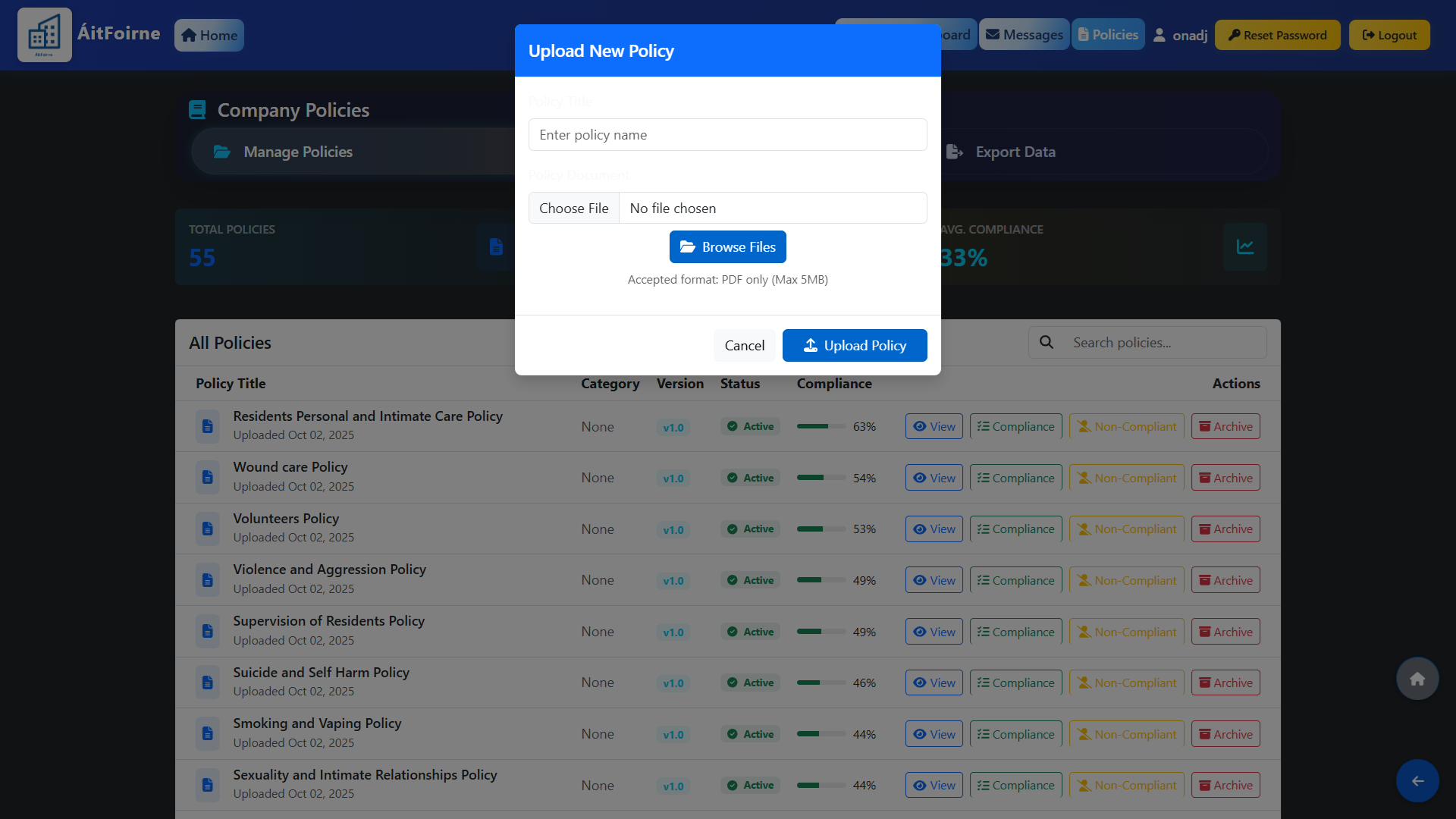Click the average compliance chart icon
This screenshot has width=1456, height=819.
pos(1244,246)
